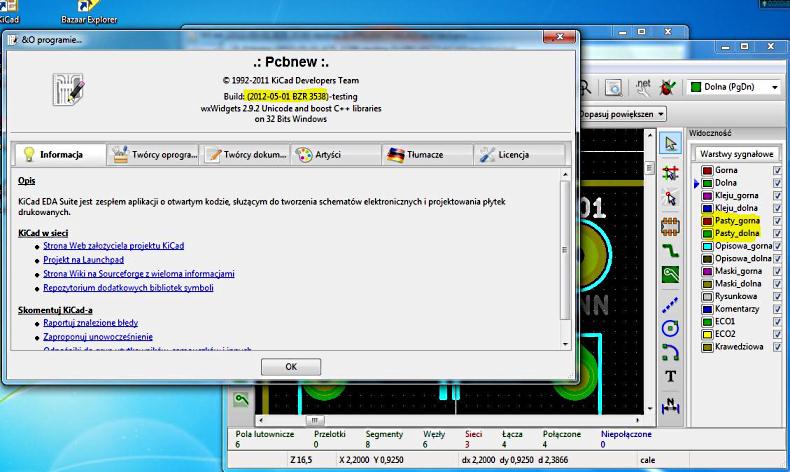Open the Projekt na Launchpad link
The width and height of the screenshot is (790, 472).
pos(84,259)
